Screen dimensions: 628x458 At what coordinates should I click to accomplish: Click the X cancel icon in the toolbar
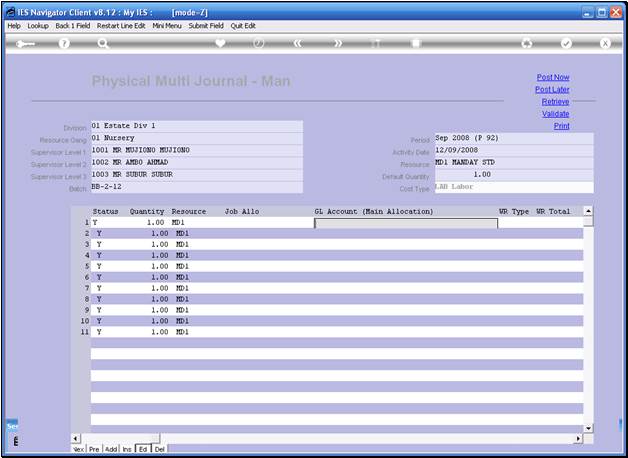(605, 43)
